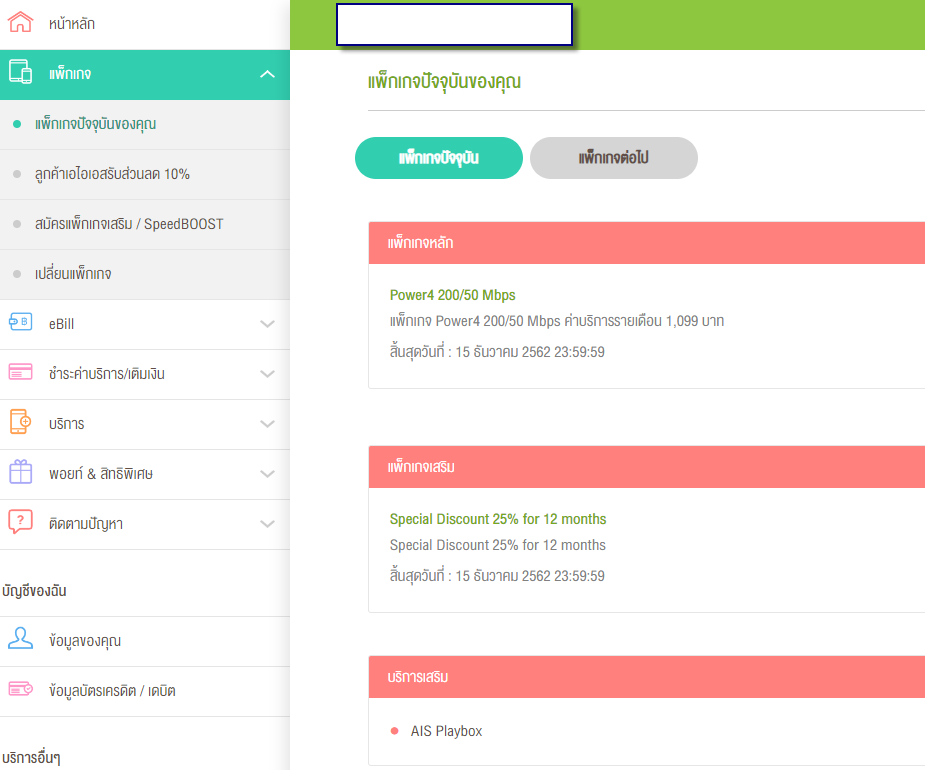Click Power4 200/50 Mbps package title
The image size is (925, 770).
pos(452,295)
